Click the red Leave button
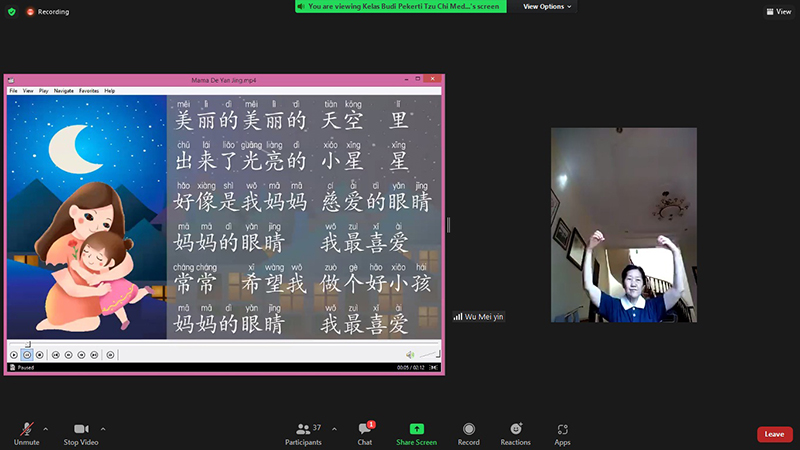 click(x=774, y=434)
